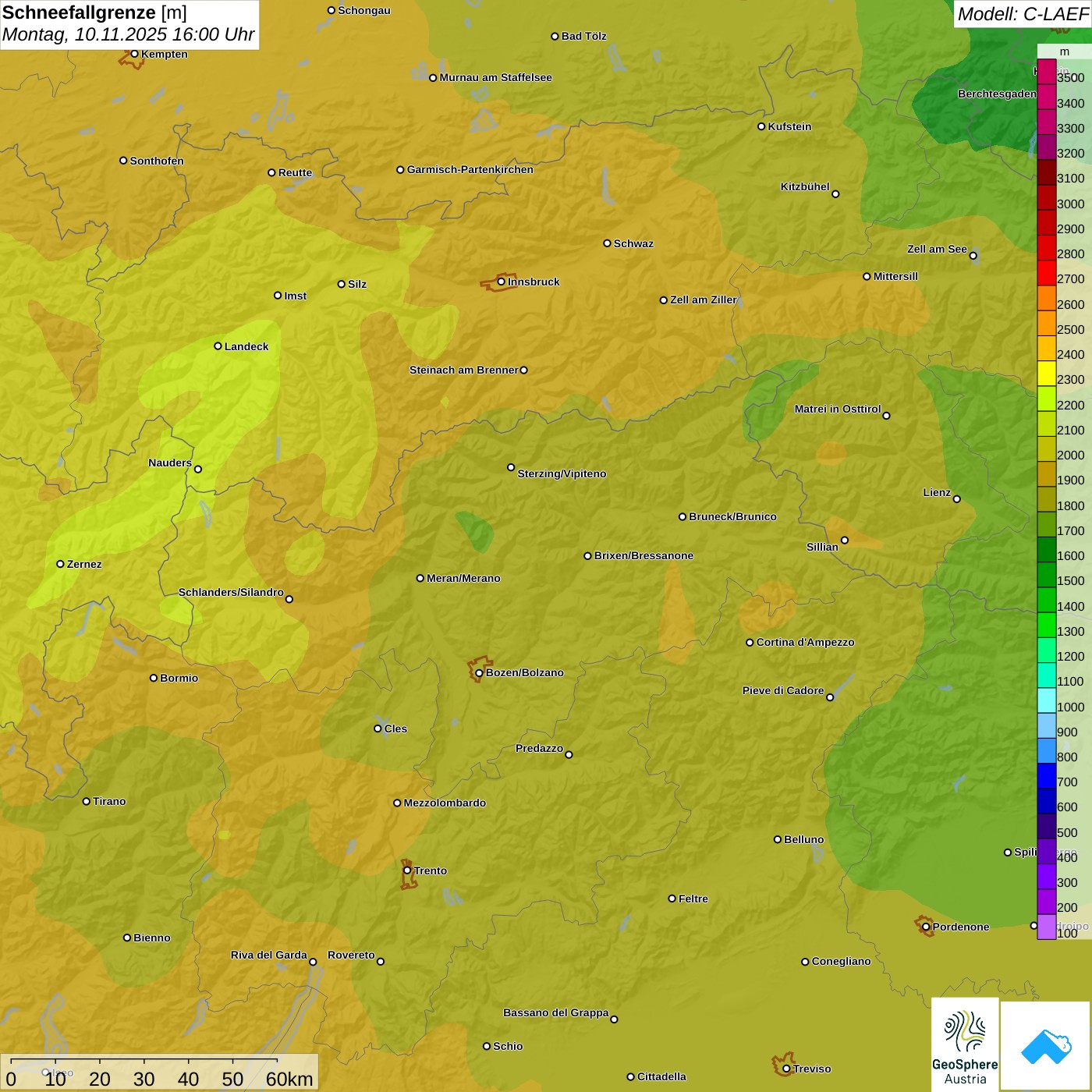1092x1092 pixels.
Task: Click the Zernez city marker dot
Action: coord(60,564)
